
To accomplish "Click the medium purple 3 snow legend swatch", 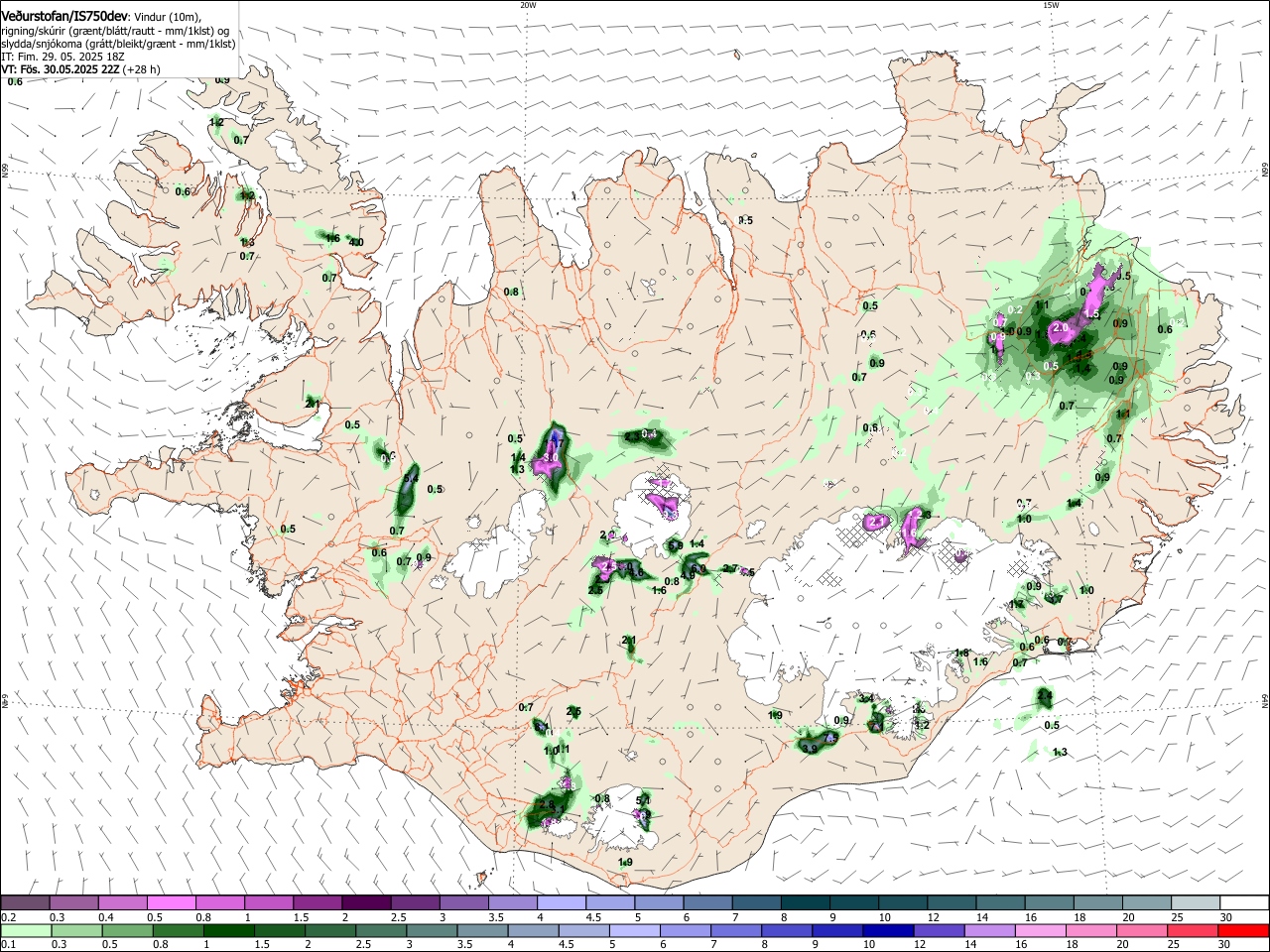I will tap(462, 902).
